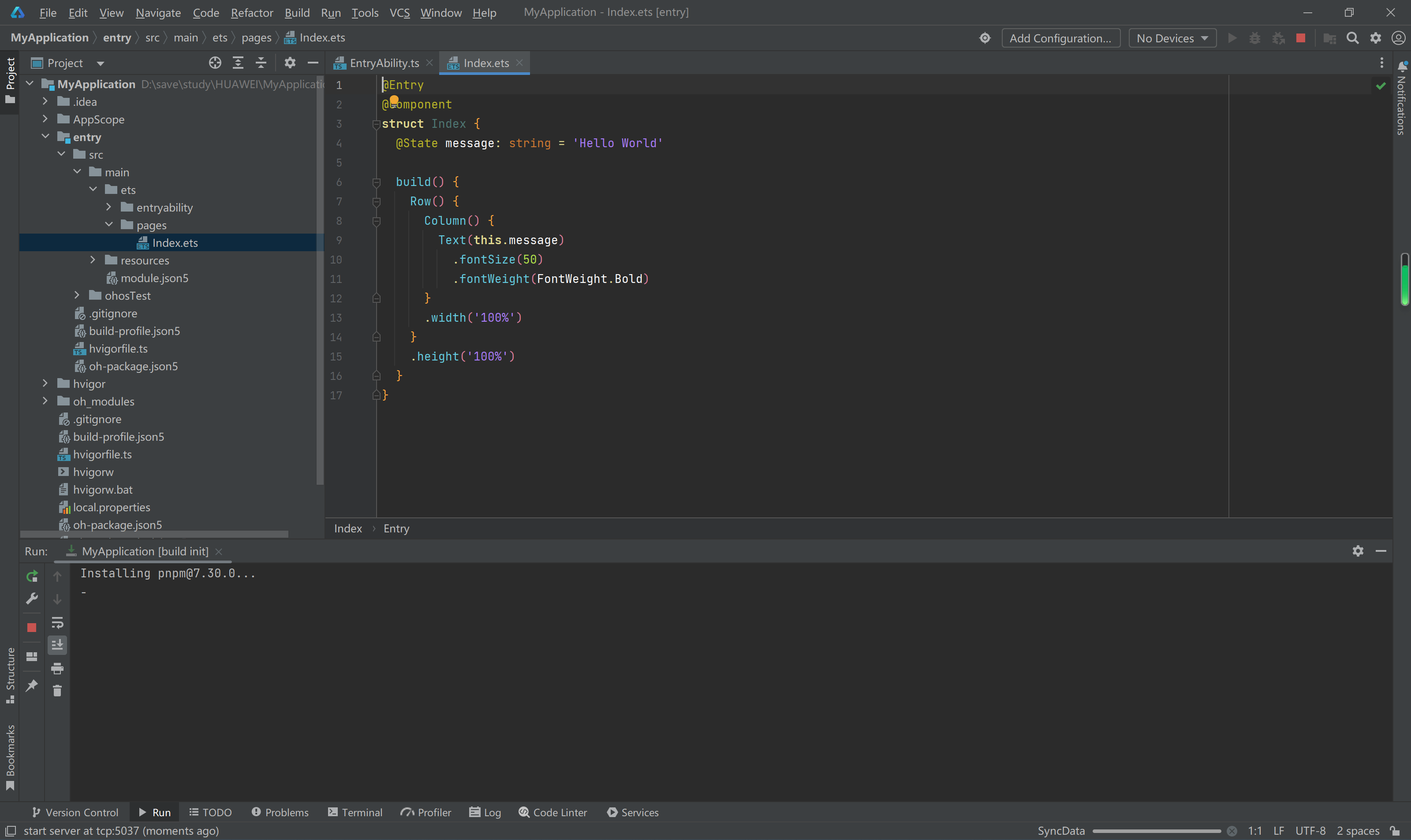Open Search Everywhere magnifier icon

(x=1352, y=38)
